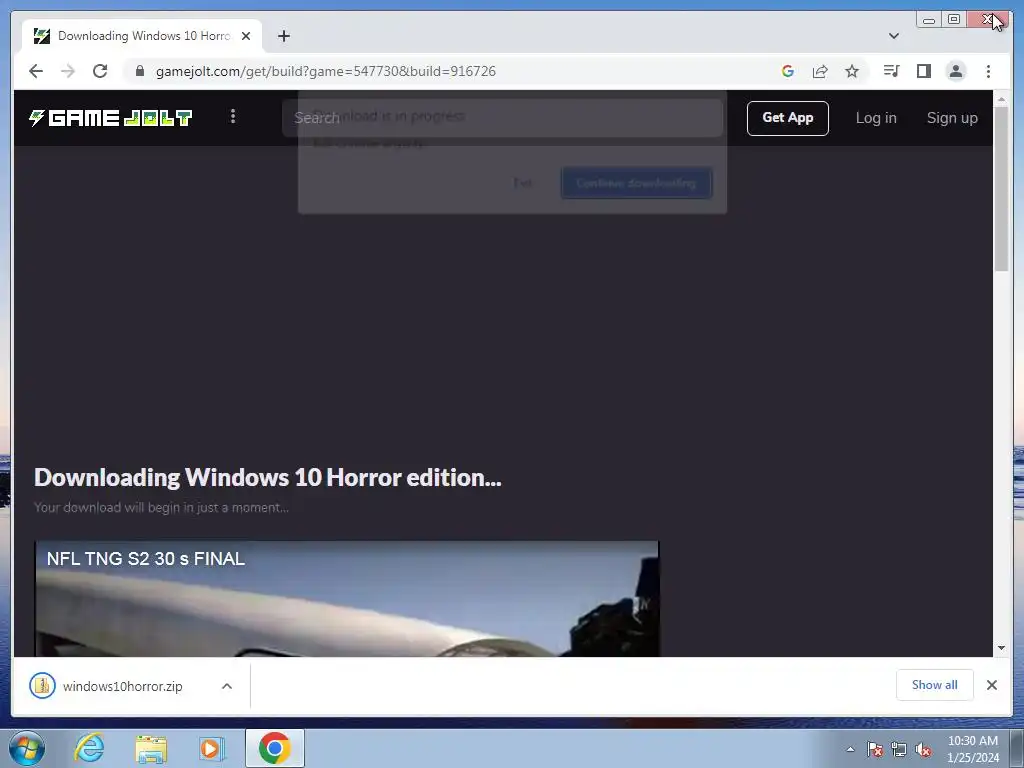Image resolution: width=1024 pixels, height=768 pixels.
Task: Open the Windows Start menu
Action: pyautogui.click(x=27, y=748)
